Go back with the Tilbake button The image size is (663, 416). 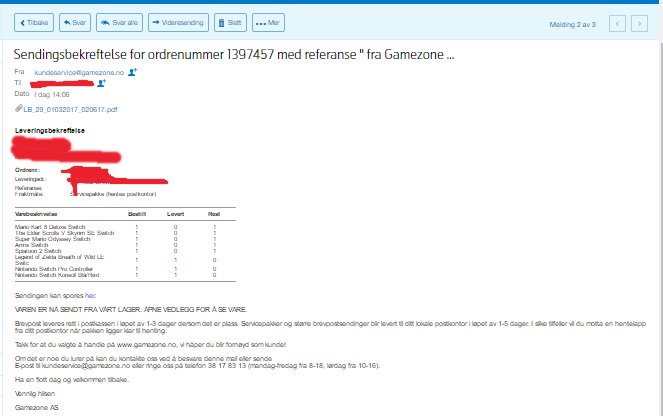(34, 23)
